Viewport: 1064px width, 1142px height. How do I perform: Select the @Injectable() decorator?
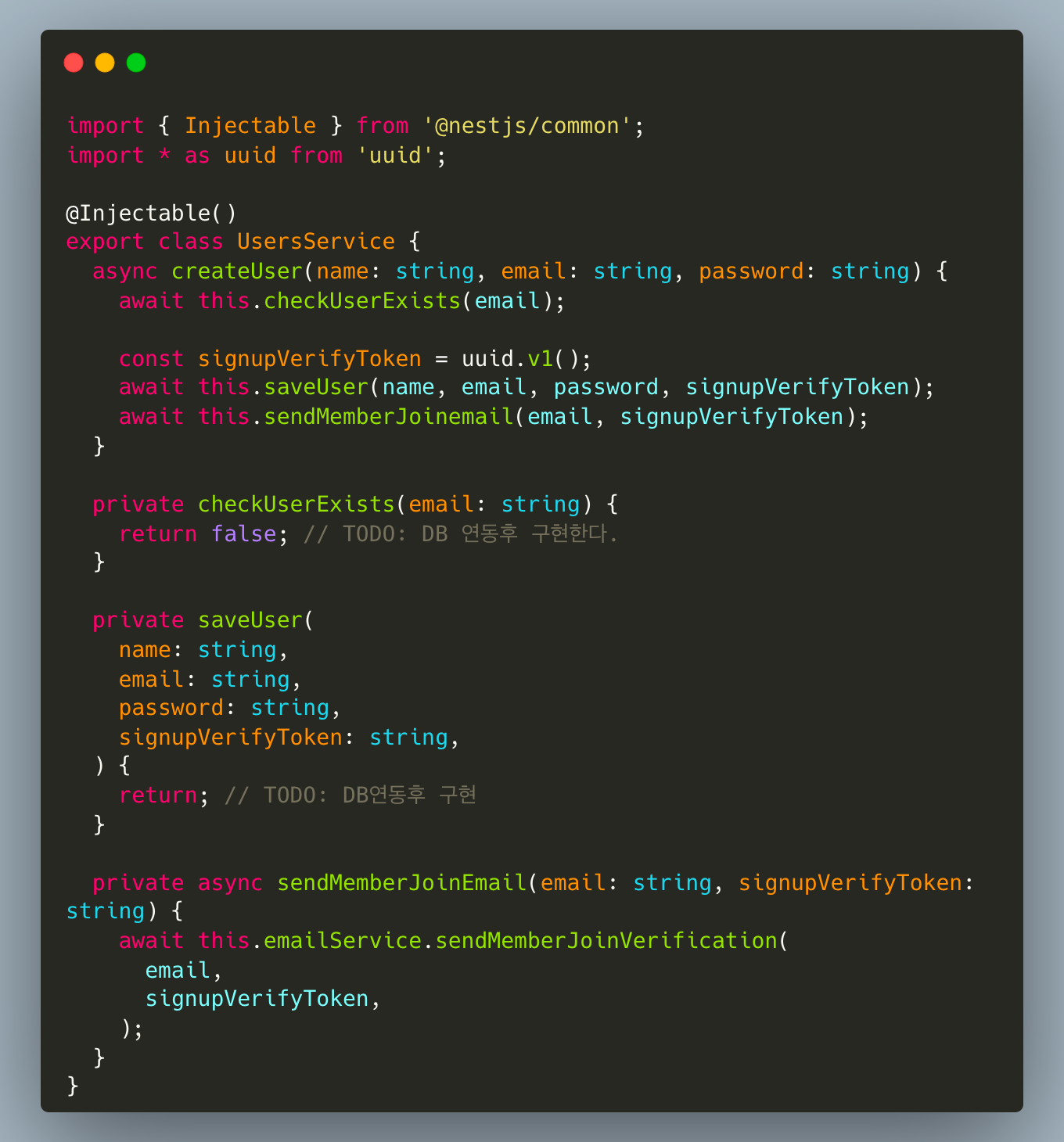pos(151,214)
